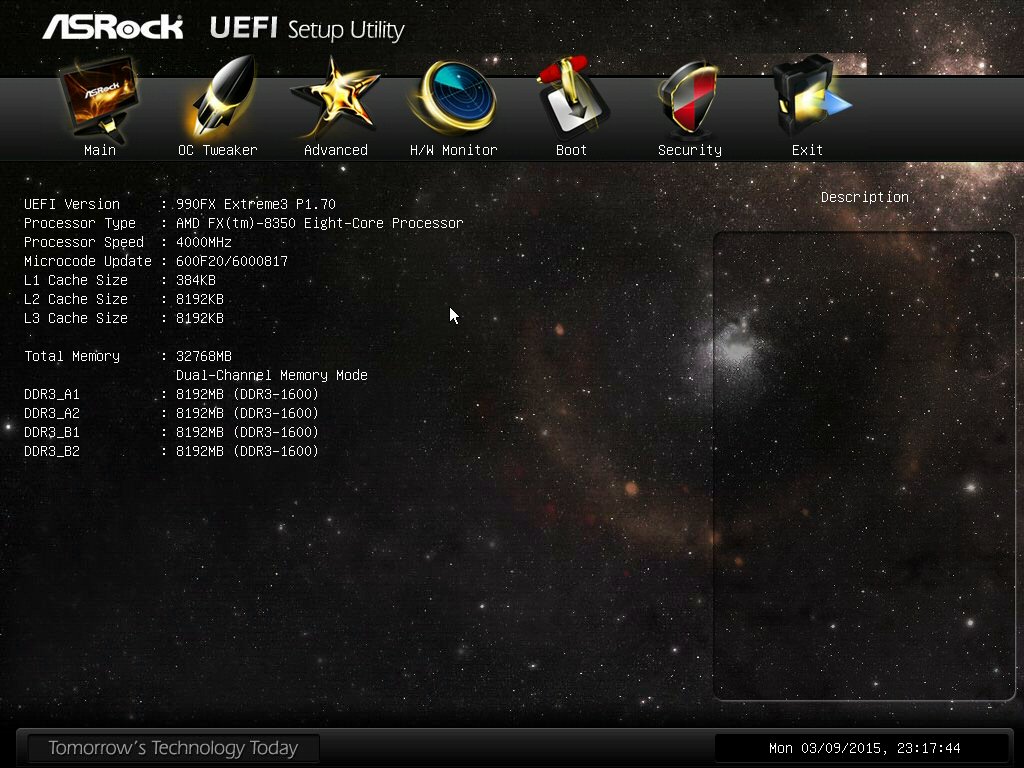Screen dimensions: 1024x768
Task: Select the Total Memory label
Action: (72, 357)
